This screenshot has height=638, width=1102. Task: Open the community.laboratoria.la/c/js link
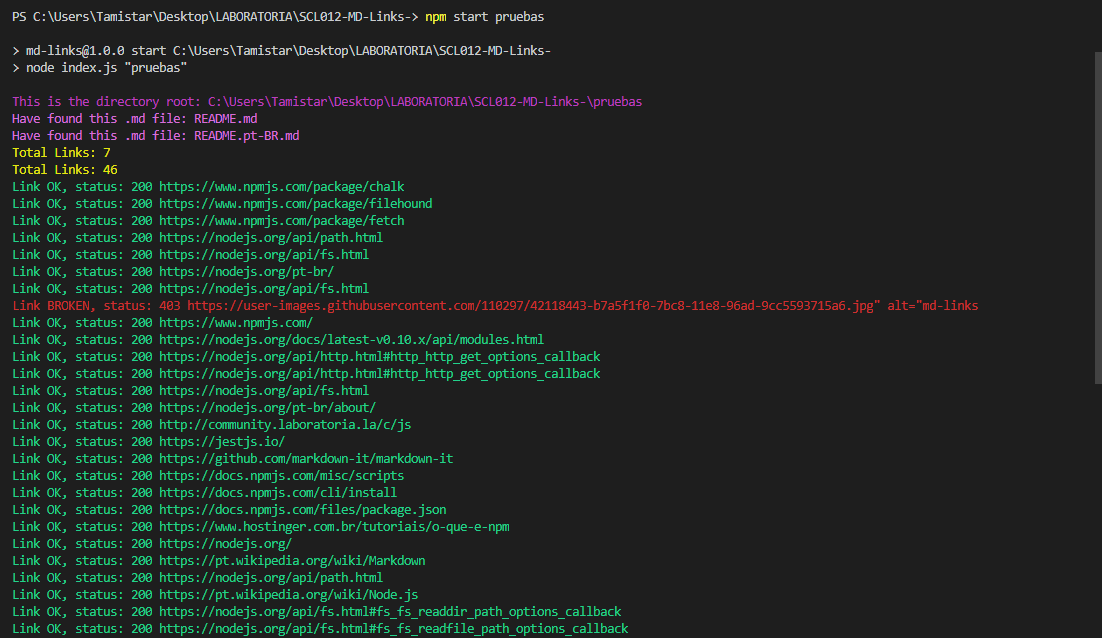pyautogui.click(x=285, y=424)
